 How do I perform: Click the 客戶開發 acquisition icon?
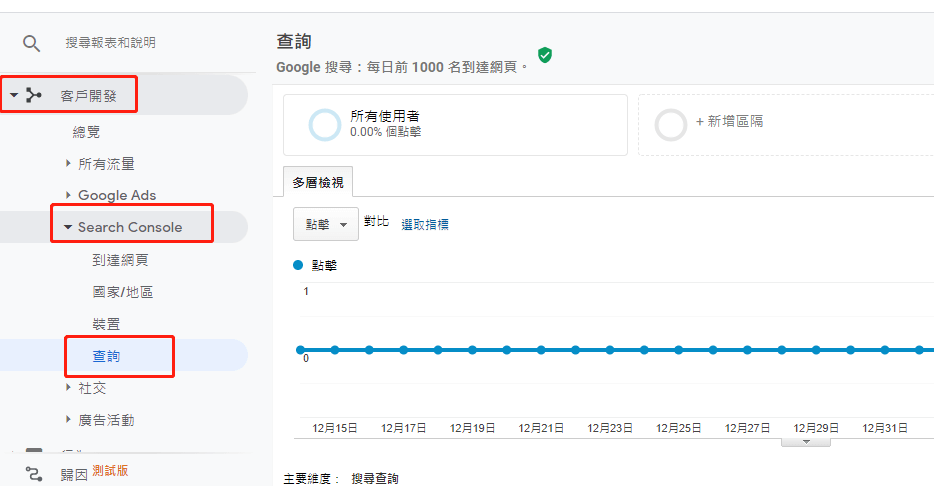[34, 96]
